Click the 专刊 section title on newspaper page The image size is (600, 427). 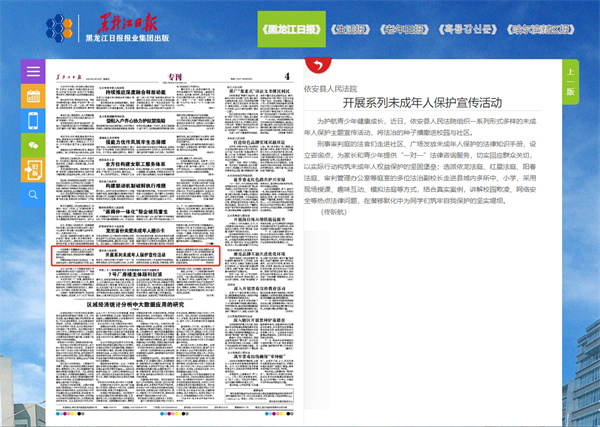(174, 76)
